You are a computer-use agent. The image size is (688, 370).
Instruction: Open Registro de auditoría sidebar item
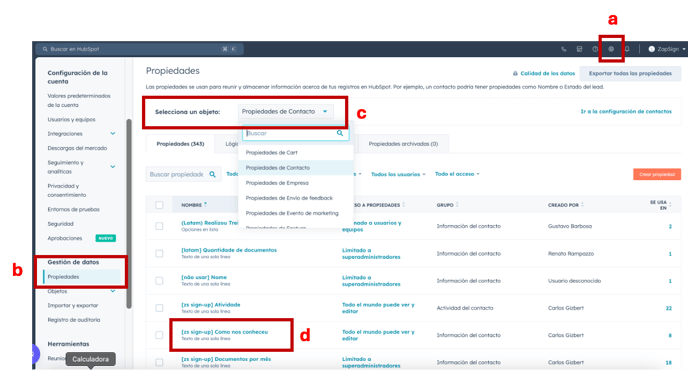tap(74, 320)
